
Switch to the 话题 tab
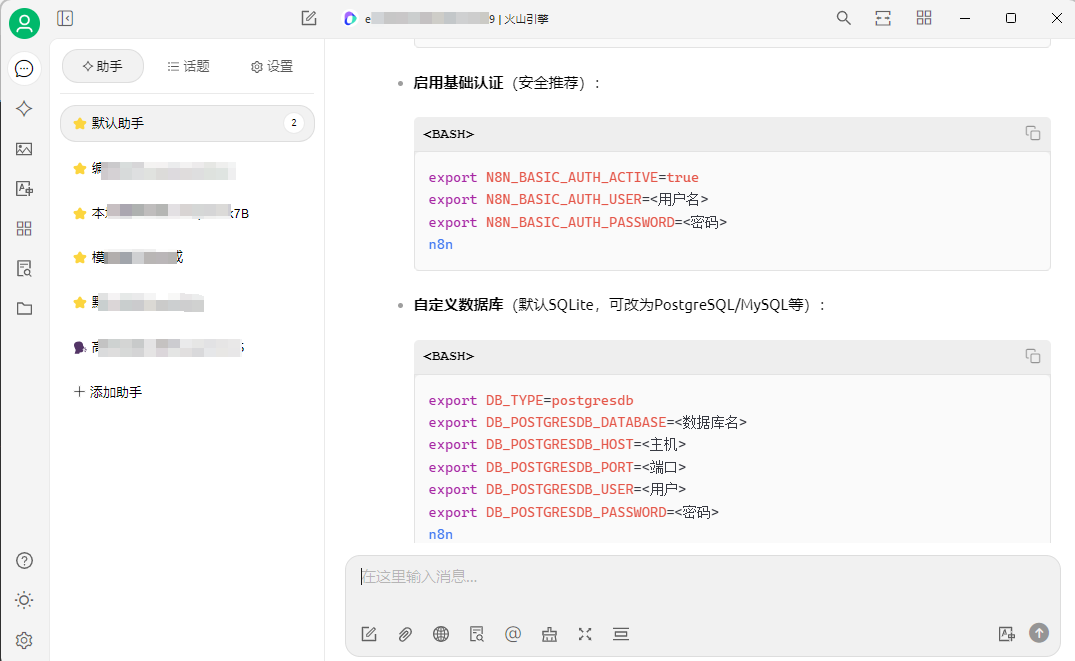point(187,66)
